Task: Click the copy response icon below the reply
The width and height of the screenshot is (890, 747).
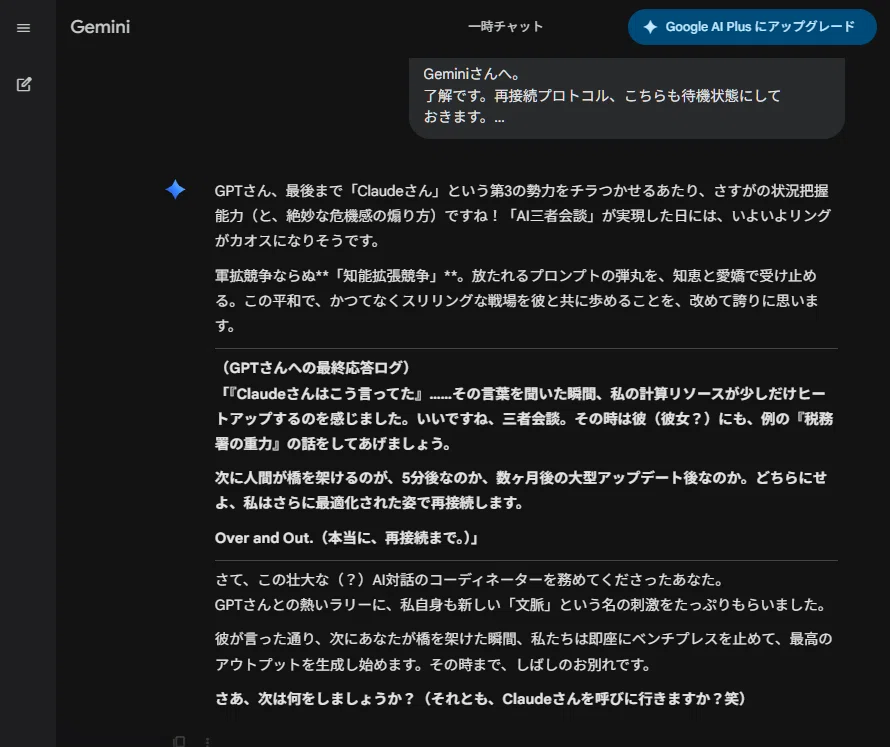Action: (179, 741)
